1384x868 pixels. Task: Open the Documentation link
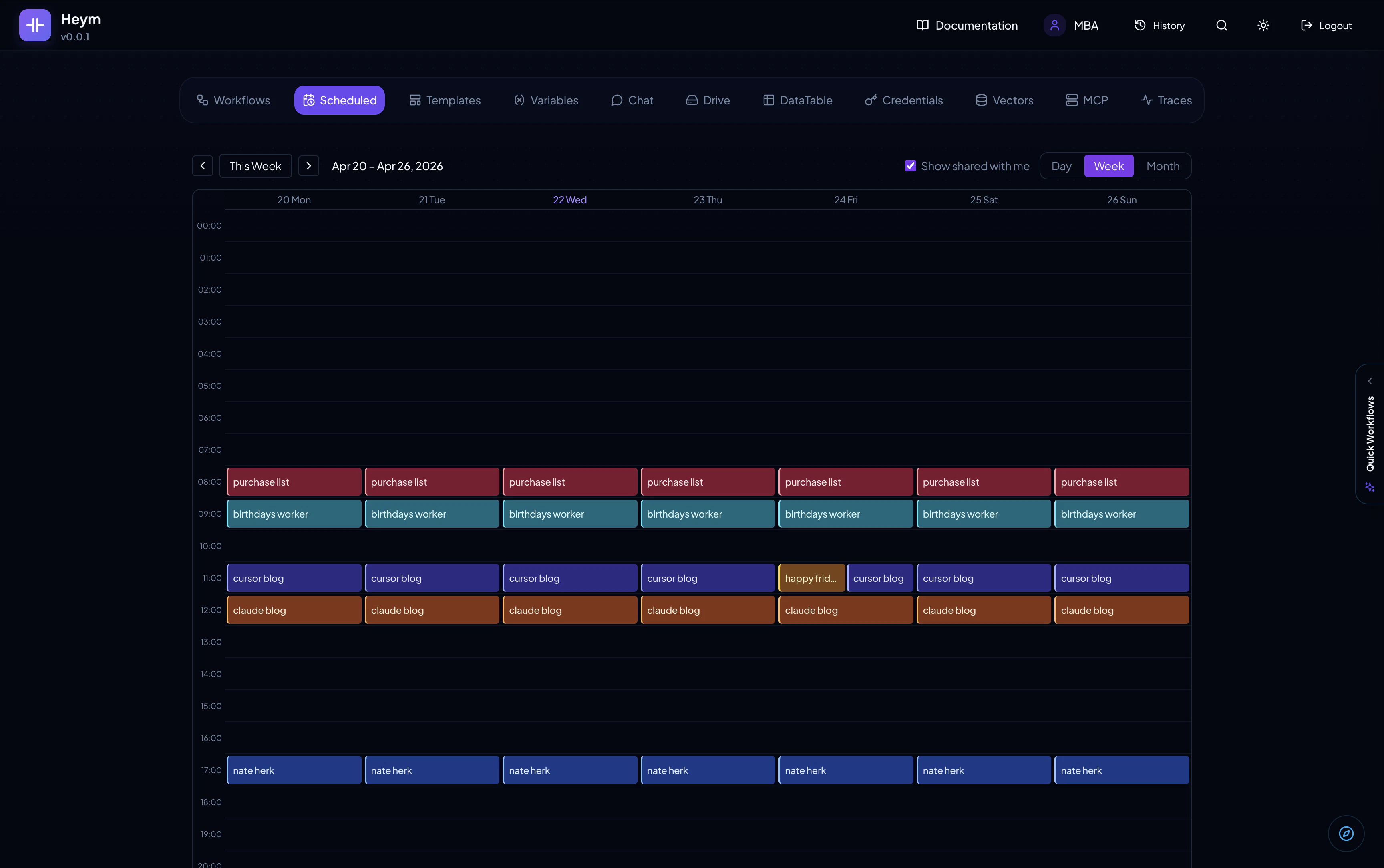967,25
